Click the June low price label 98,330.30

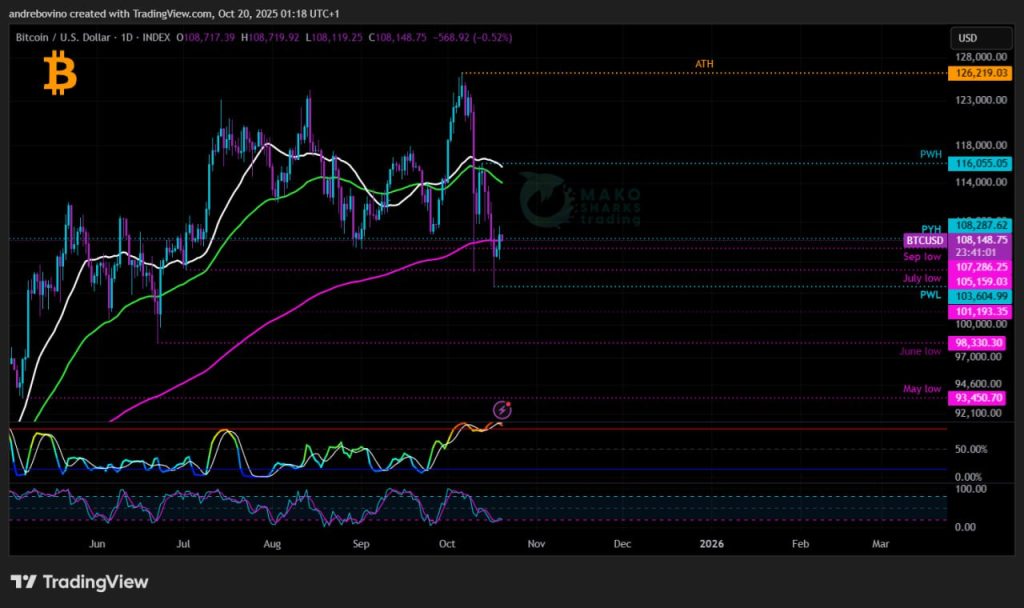[x=980, y=343]
